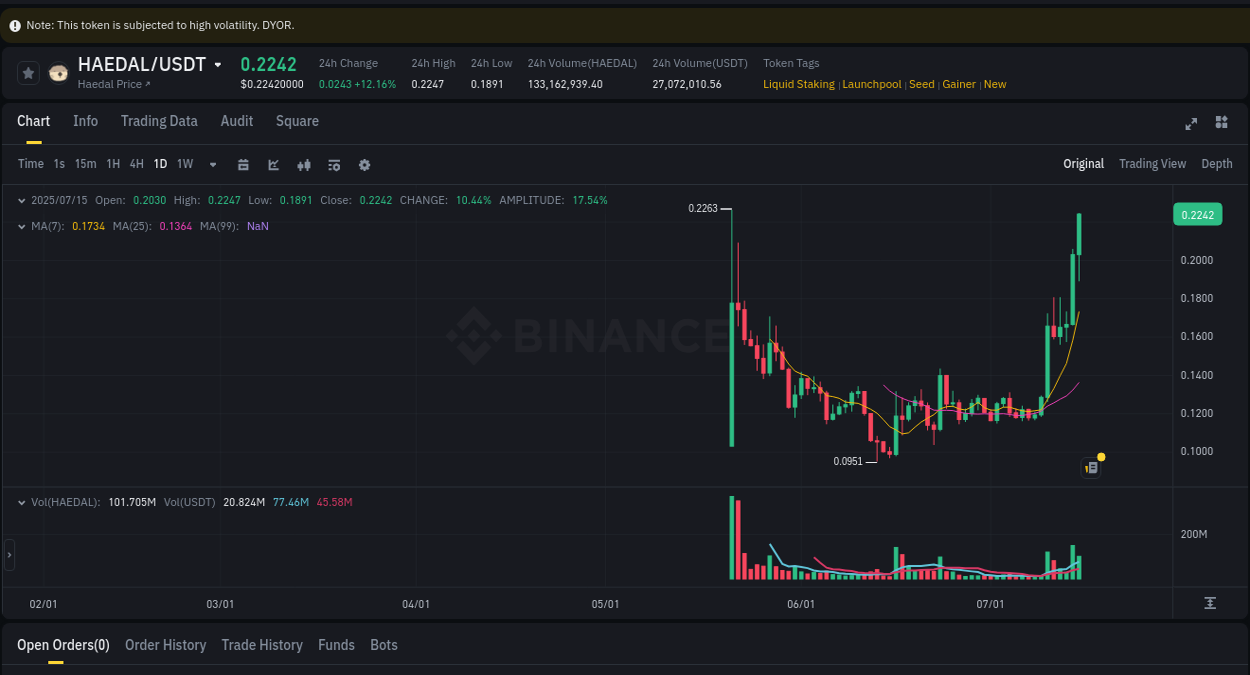Collapse the Vol(HAEDAL) volume legend row

(x=20, y=502)
